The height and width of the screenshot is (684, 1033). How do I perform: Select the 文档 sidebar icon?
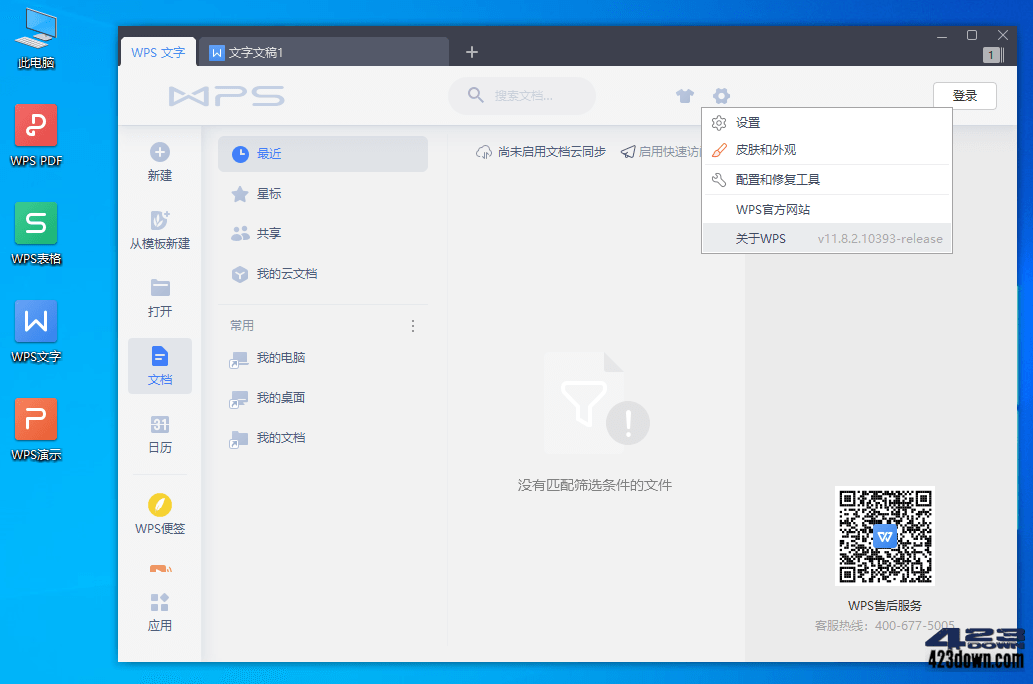(160, 366)
